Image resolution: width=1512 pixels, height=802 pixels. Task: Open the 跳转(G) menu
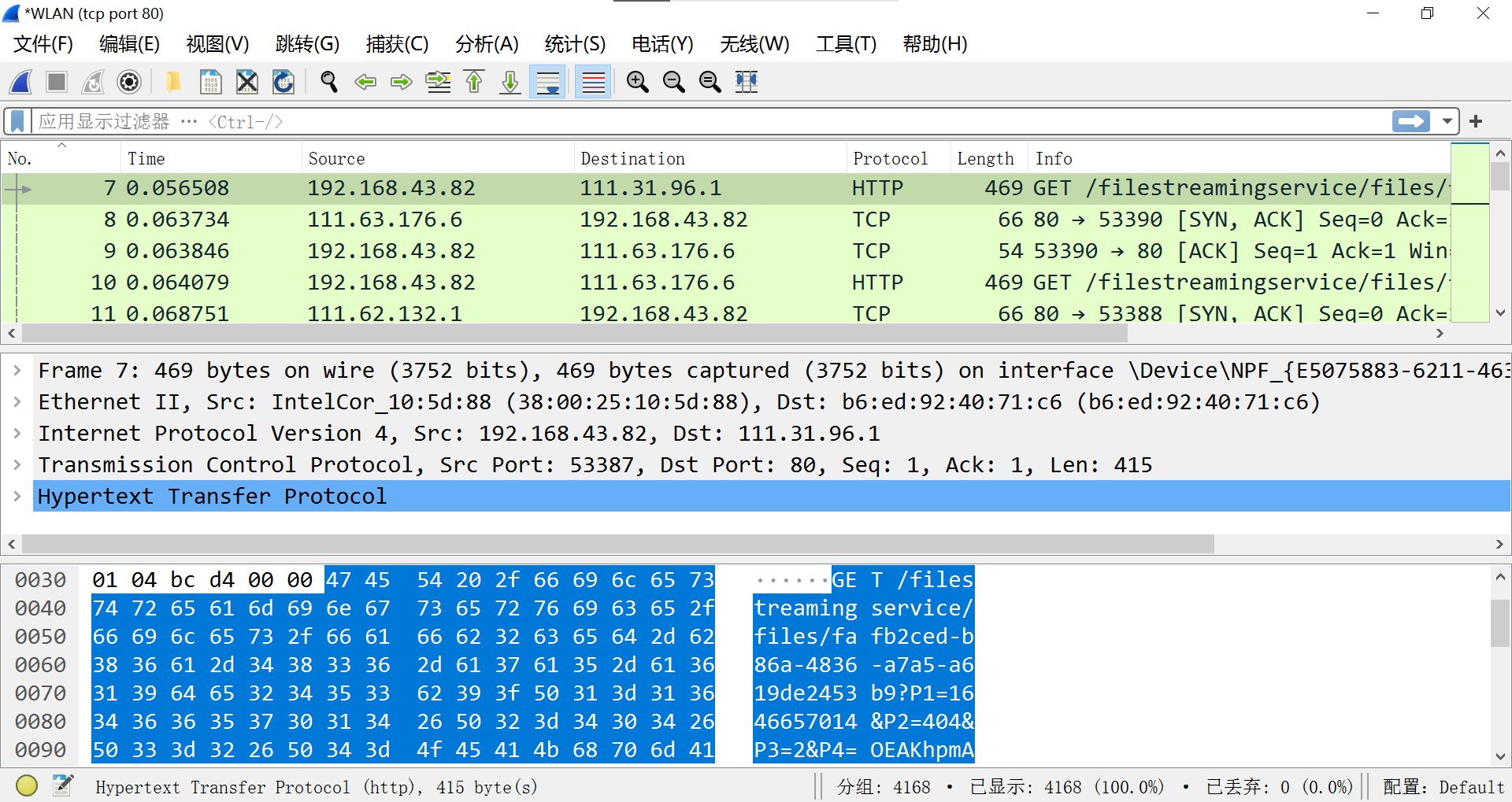[307, 44]
